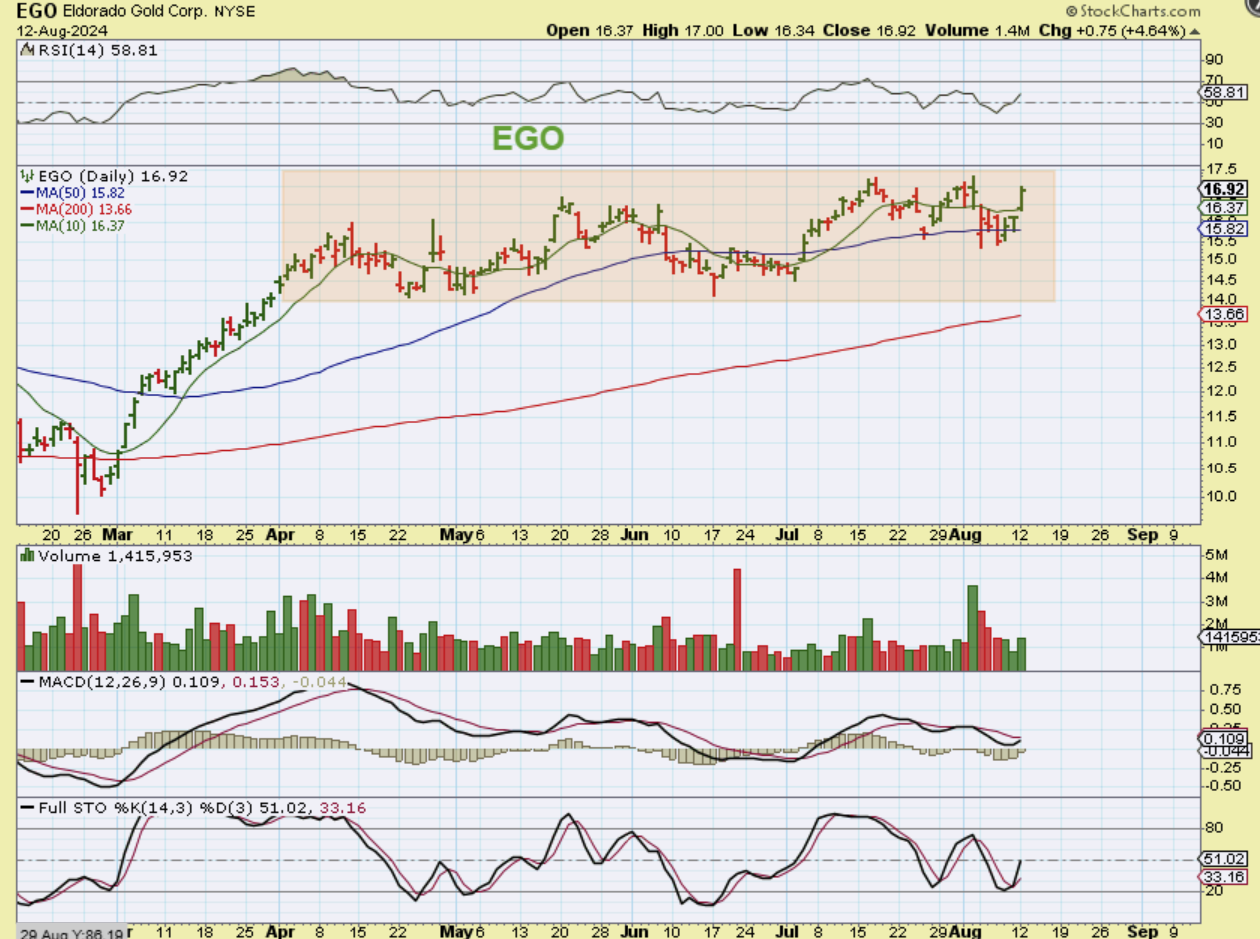Click the 80 level on the stochastic axis
Viewport: 1260px width, 939px height.
pos(1215,828)
